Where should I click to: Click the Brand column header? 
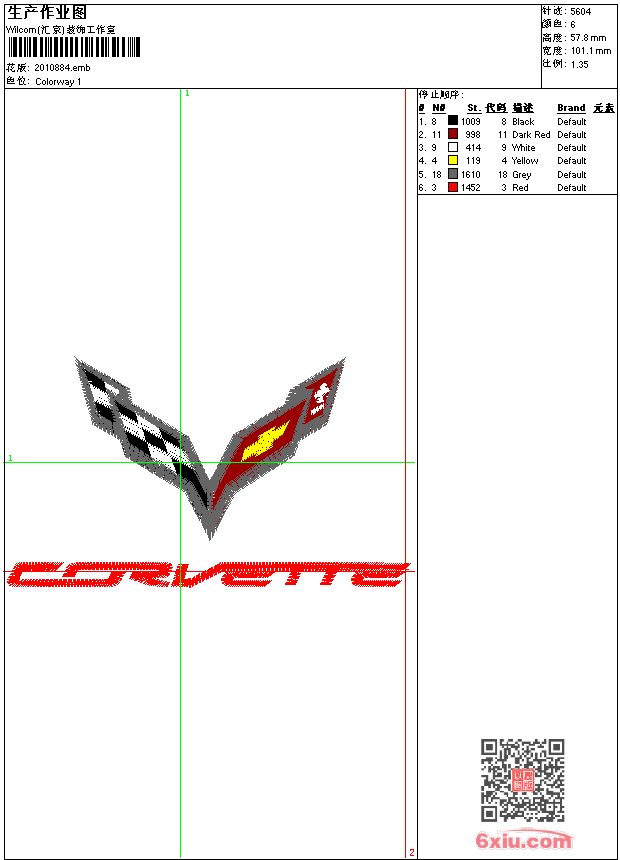click(571, 108)
